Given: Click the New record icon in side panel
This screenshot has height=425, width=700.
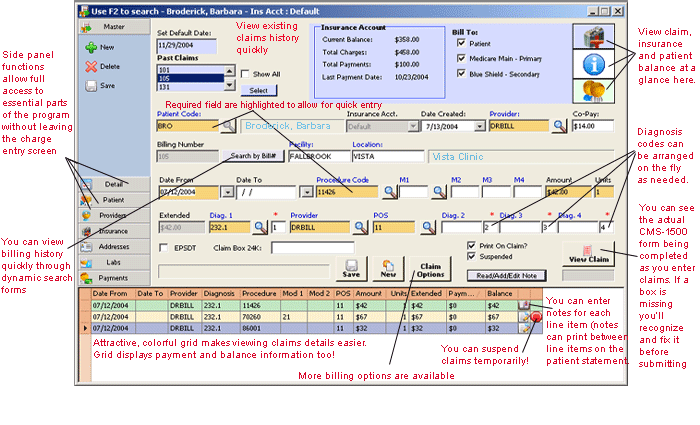Looking at the screenshot, I should (91, 47).
